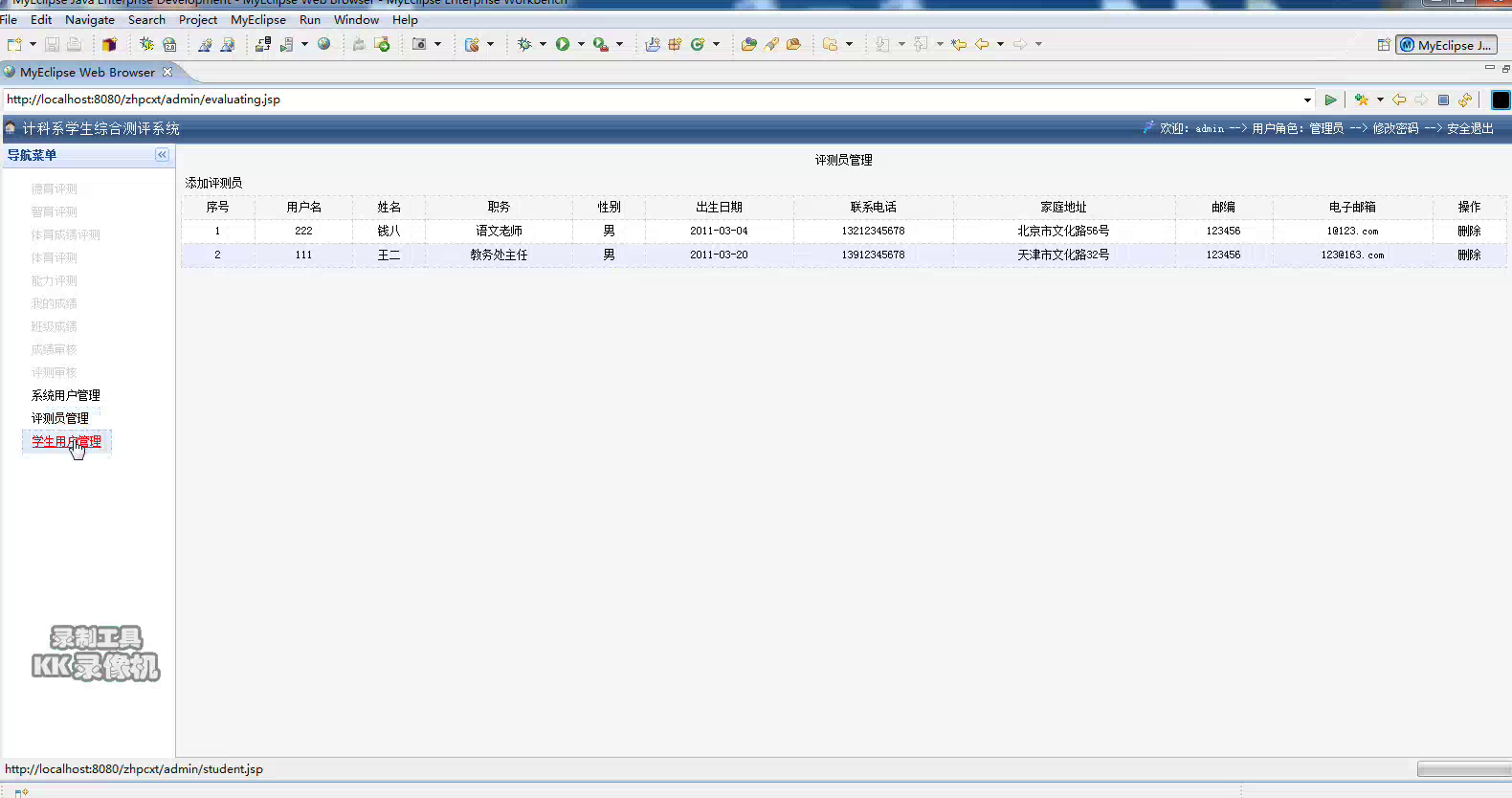This screenshot has width=1512, height=798.
Task: Click the browser Add Favorite star icon
Action: 1362,100
